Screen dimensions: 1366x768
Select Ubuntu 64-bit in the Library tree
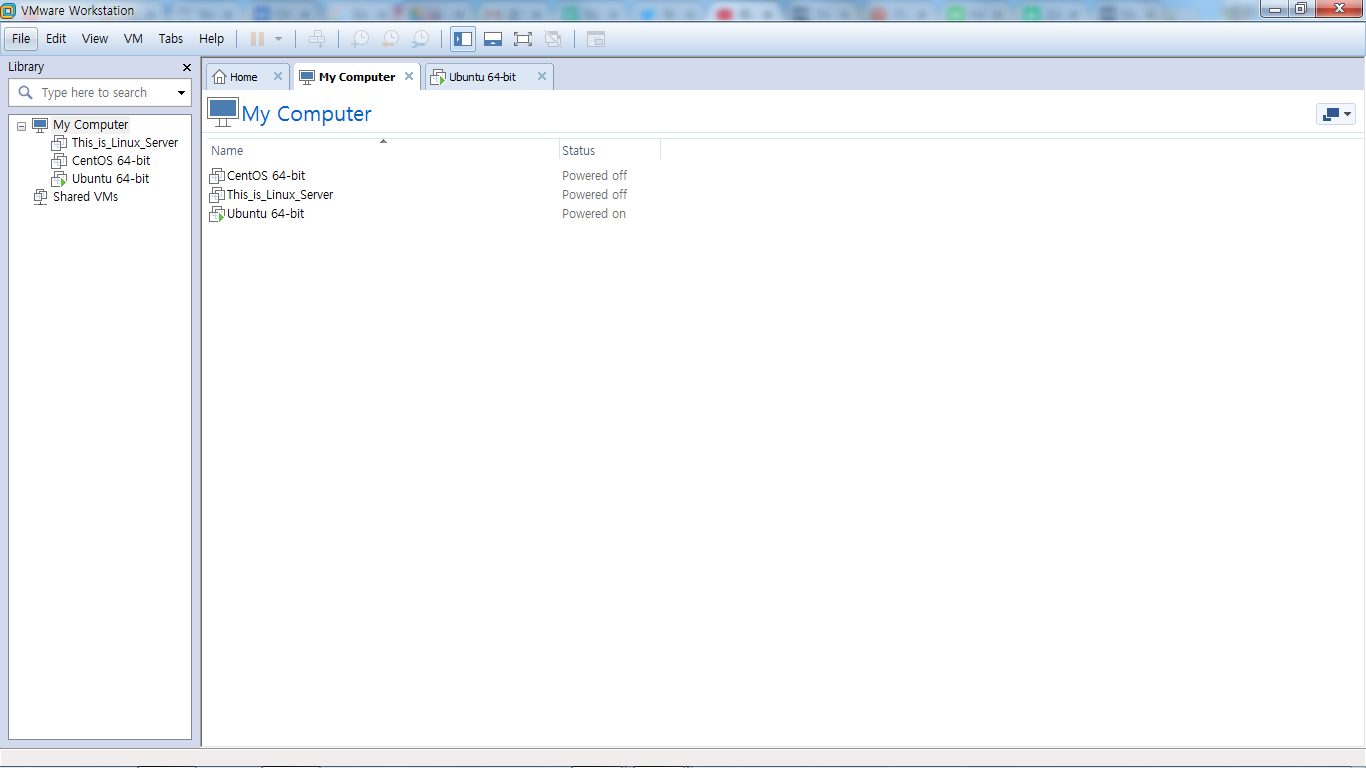tap(110, 179)
